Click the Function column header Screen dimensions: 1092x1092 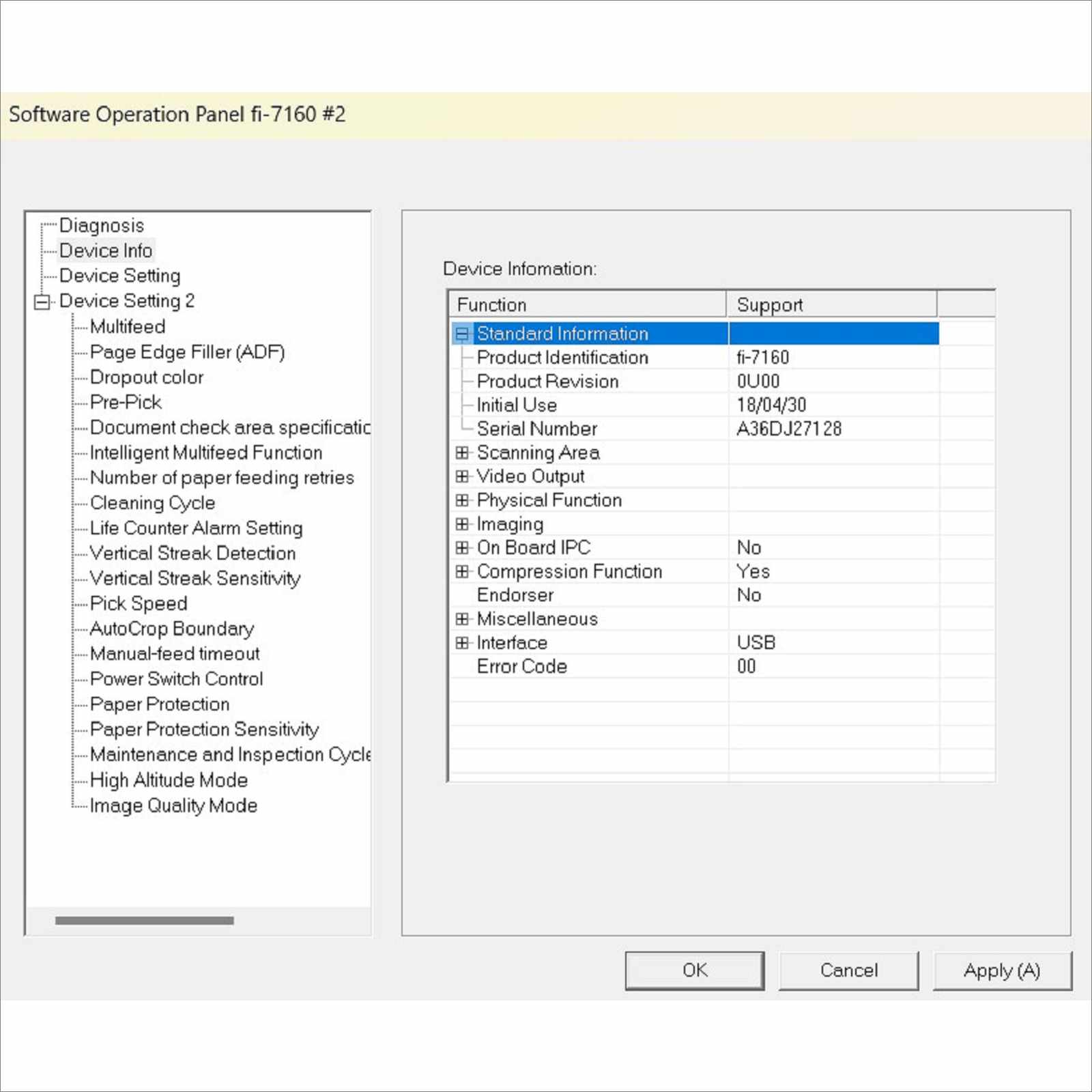[588, 304]
